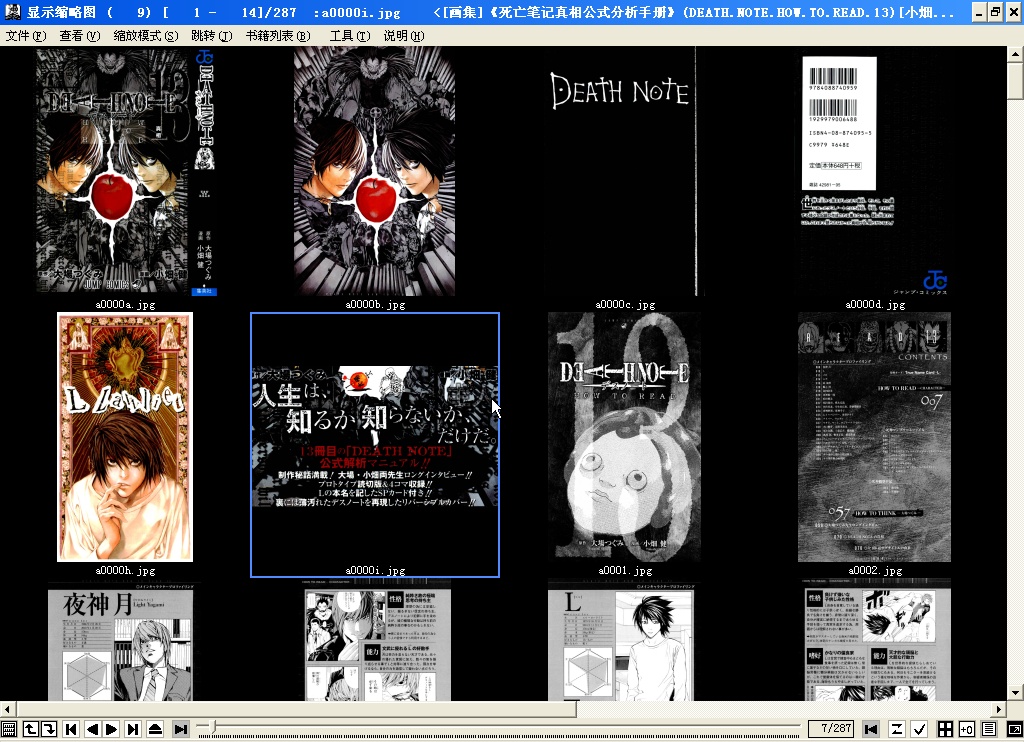Click the +0 adjustment icon
The height and width of the screenshot is (742, 1024).
pos(967,729)
